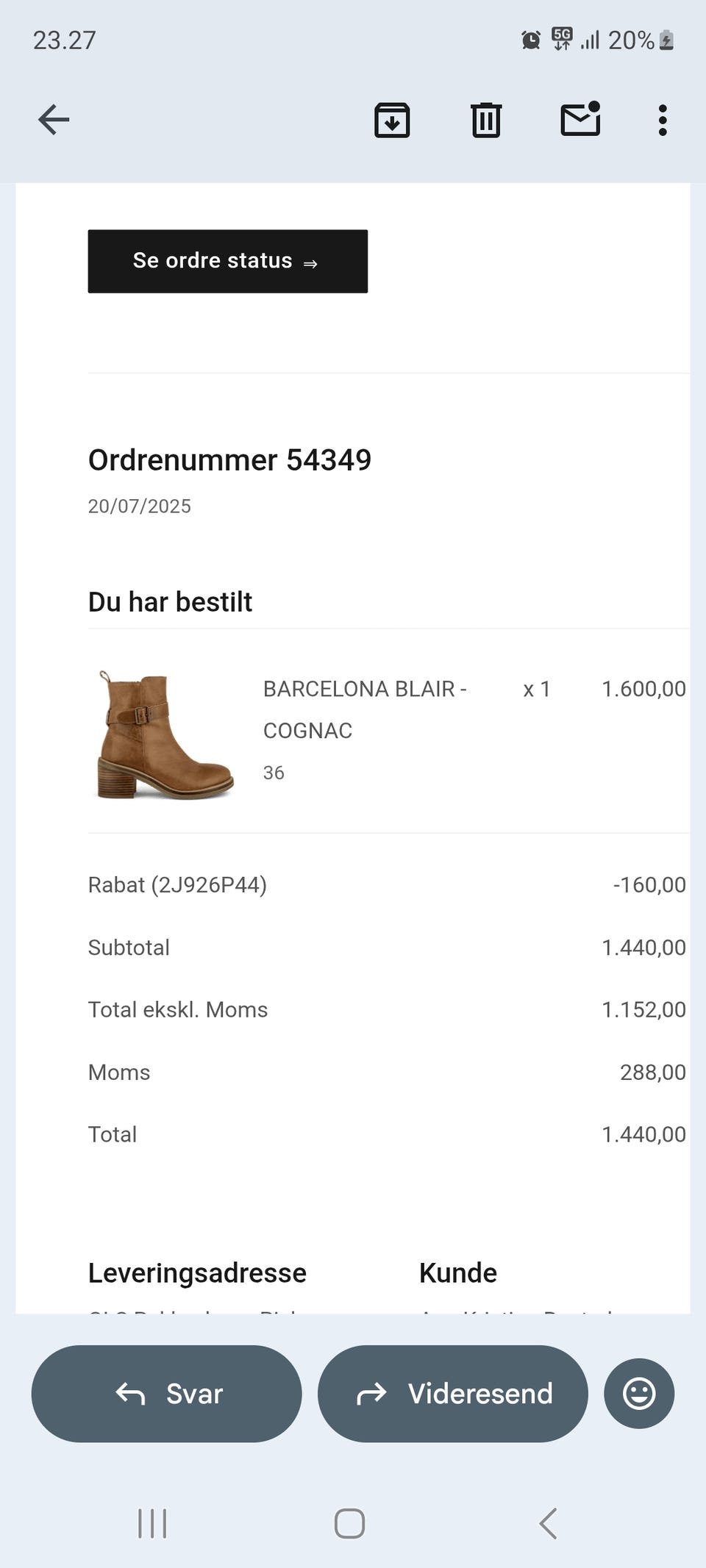Open the Se ordre status link
Screen dimensions: 706x1568
(228, 262)
